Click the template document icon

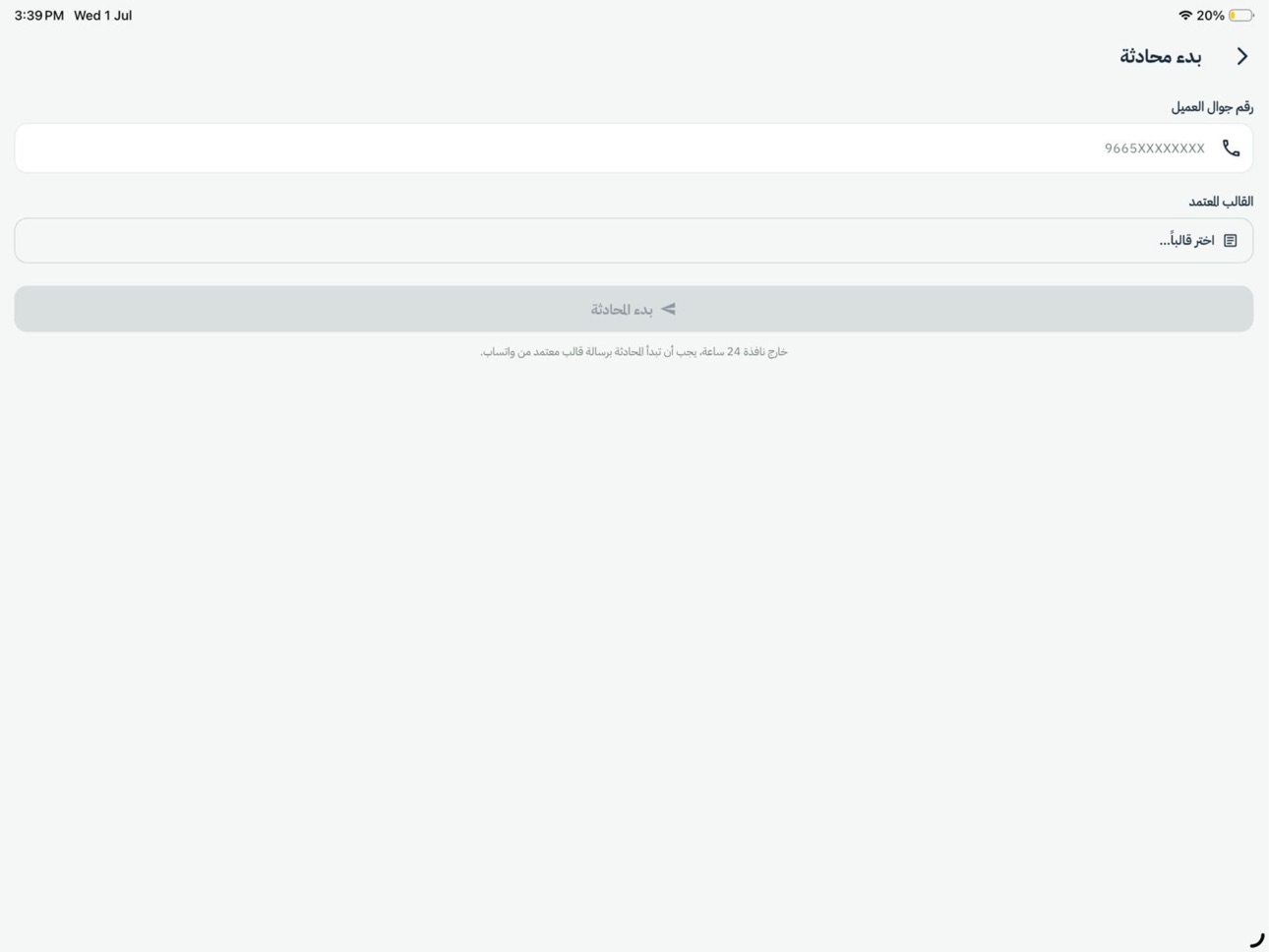1230,241
